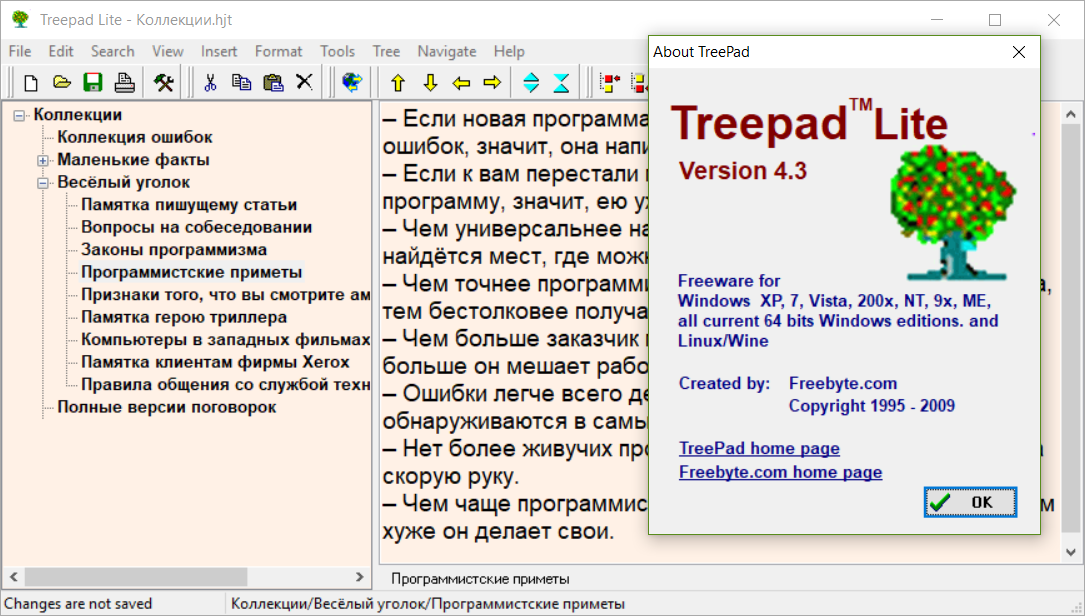Open the Freebyte.com home page link
Viewport: 1085px width, 616px height.
781,472
